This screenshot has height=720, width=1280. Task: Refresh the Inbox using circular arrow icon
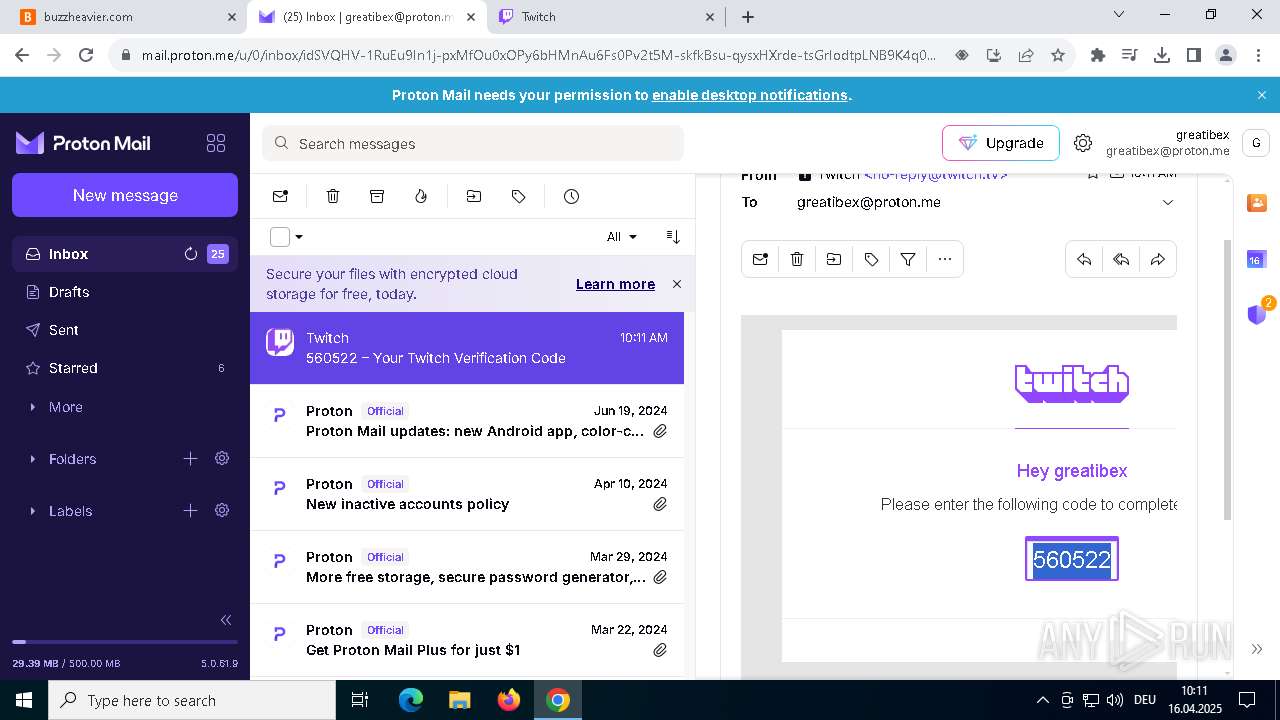click(x=190, y=254)
